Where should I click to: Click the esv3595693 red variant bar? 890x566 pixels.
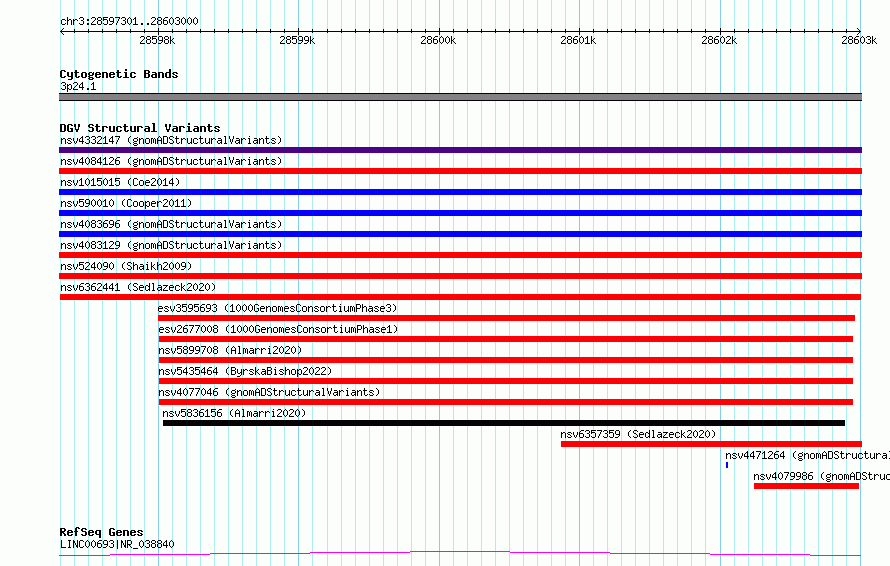[x=507, y=318]
